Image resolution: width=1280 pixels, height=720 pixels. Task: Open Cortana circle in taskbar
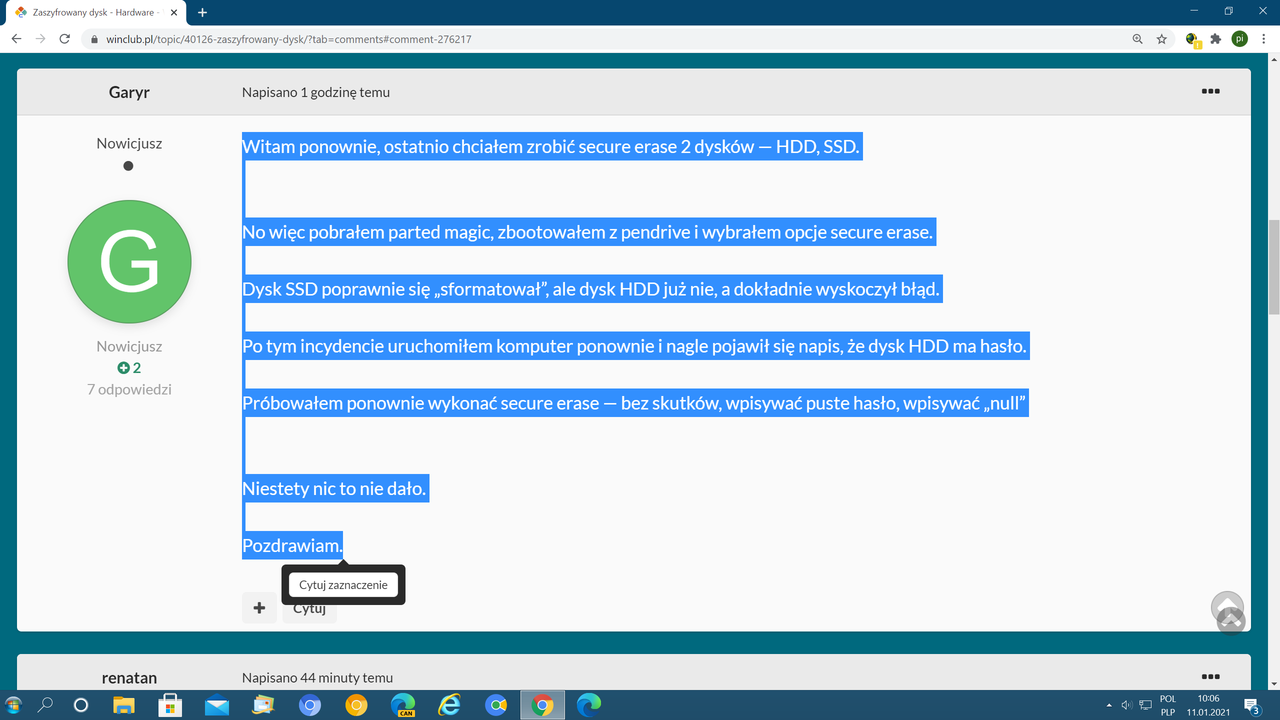click(x=81, y=705)
